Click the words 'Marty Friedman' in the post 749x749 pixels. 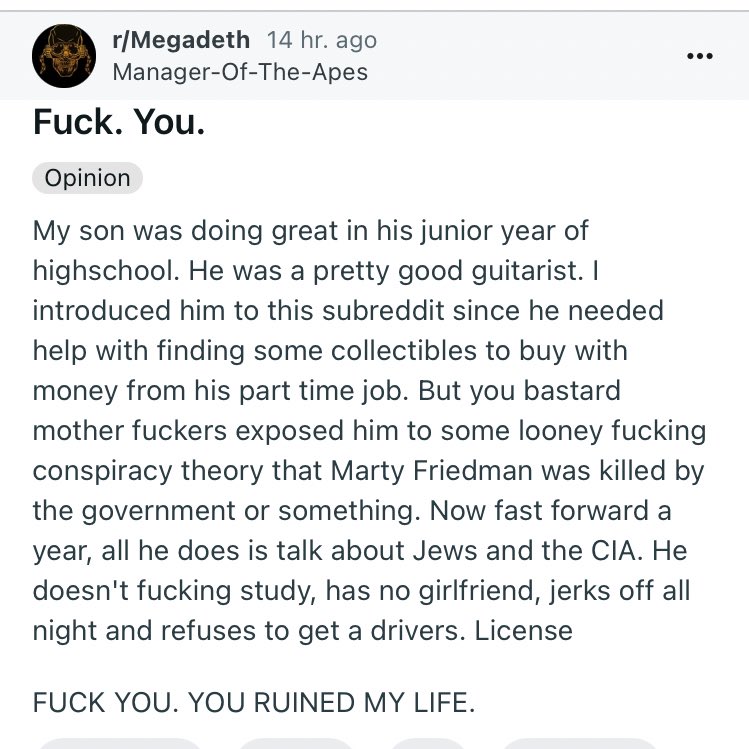click(431, 471)
